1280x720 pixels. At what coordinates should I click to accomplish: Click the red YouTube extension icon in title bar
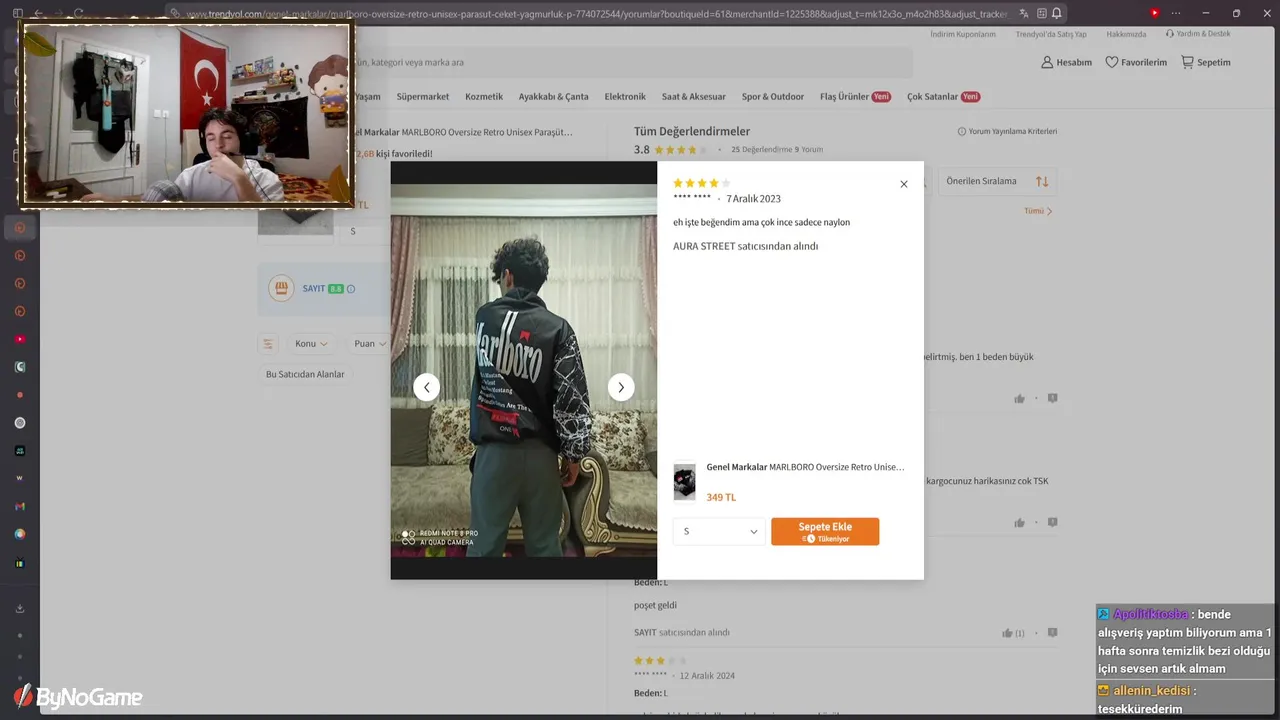[1154, 13]
